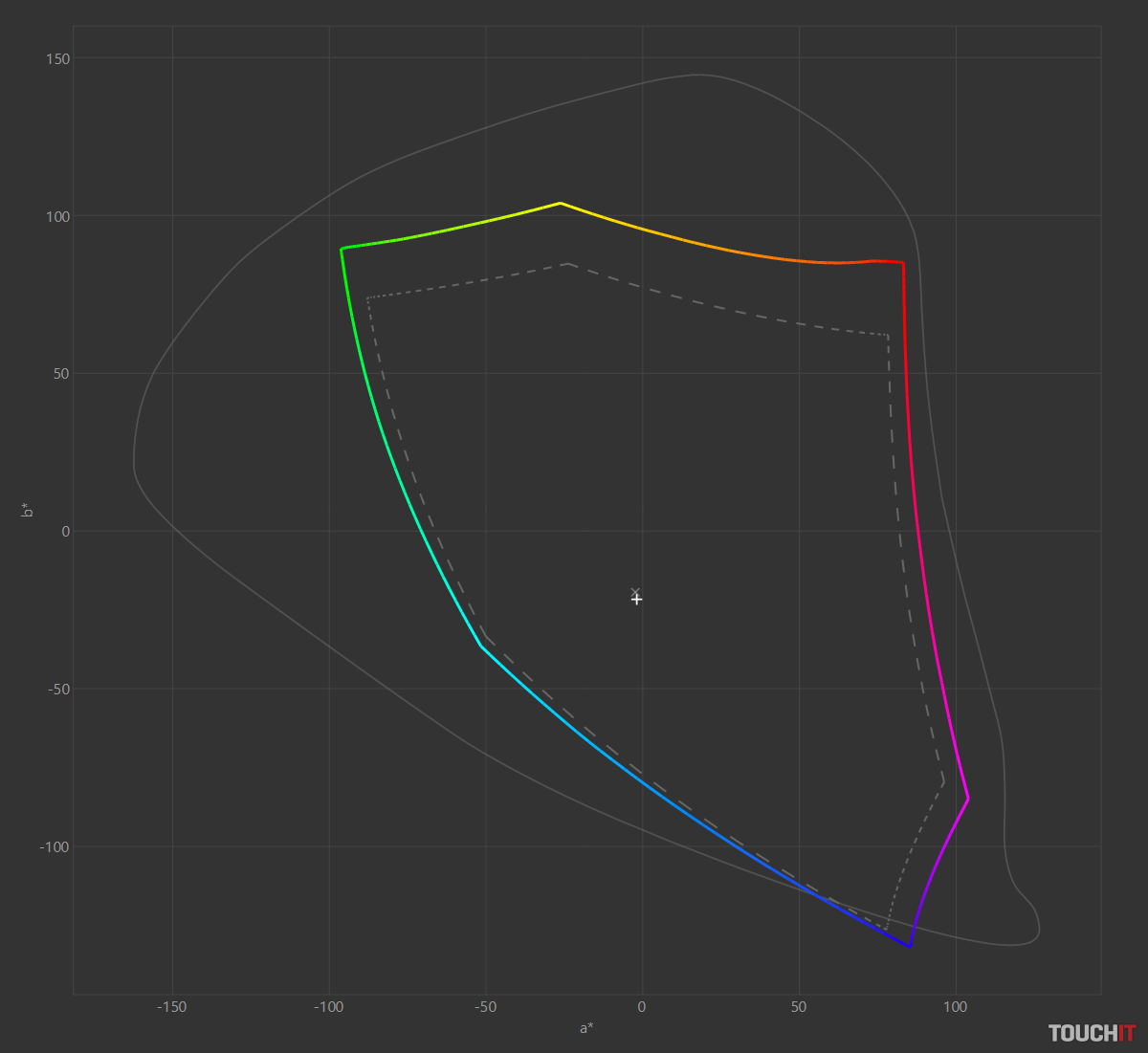Pick the cyan vertex of the colored gamut
The width and height of the screenshot is (1148, 1053).
[x=481, y=647]
